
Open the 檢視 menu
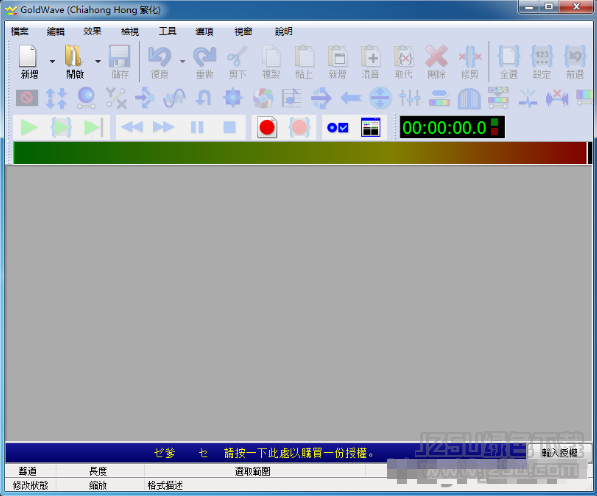click(x=130, y=31)
